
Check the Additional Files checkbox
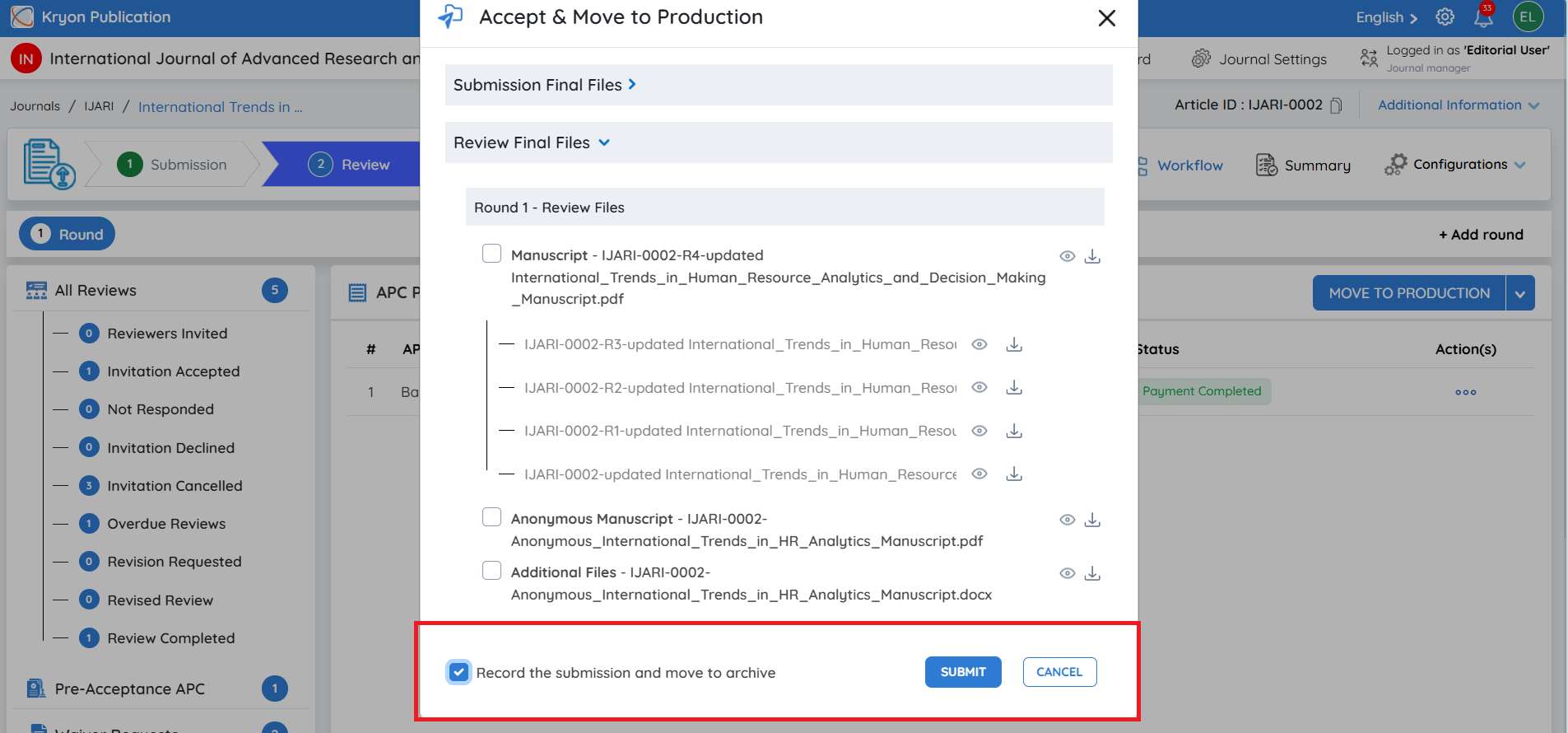(x=491, y=570)
